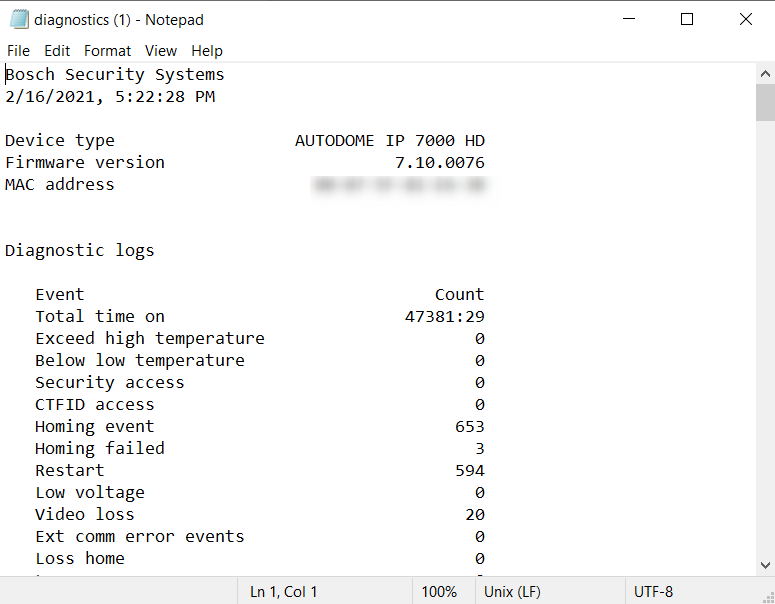775x604 pixels.
Task: Click the 'Firmware version' label
Action: coord(85,163)
